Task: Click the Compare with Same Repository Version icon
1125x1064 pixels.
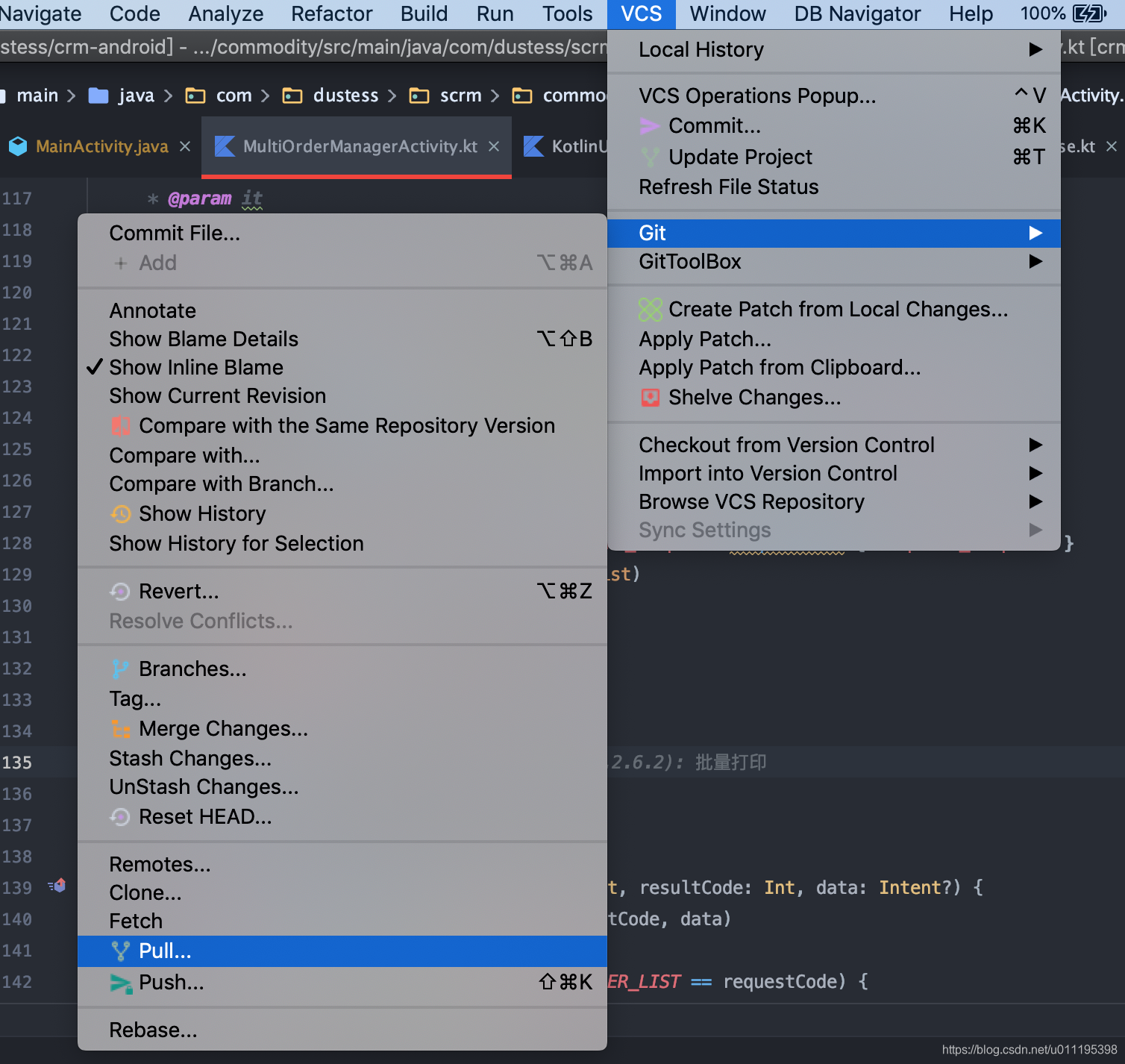Action: click(x=120, y=425)
